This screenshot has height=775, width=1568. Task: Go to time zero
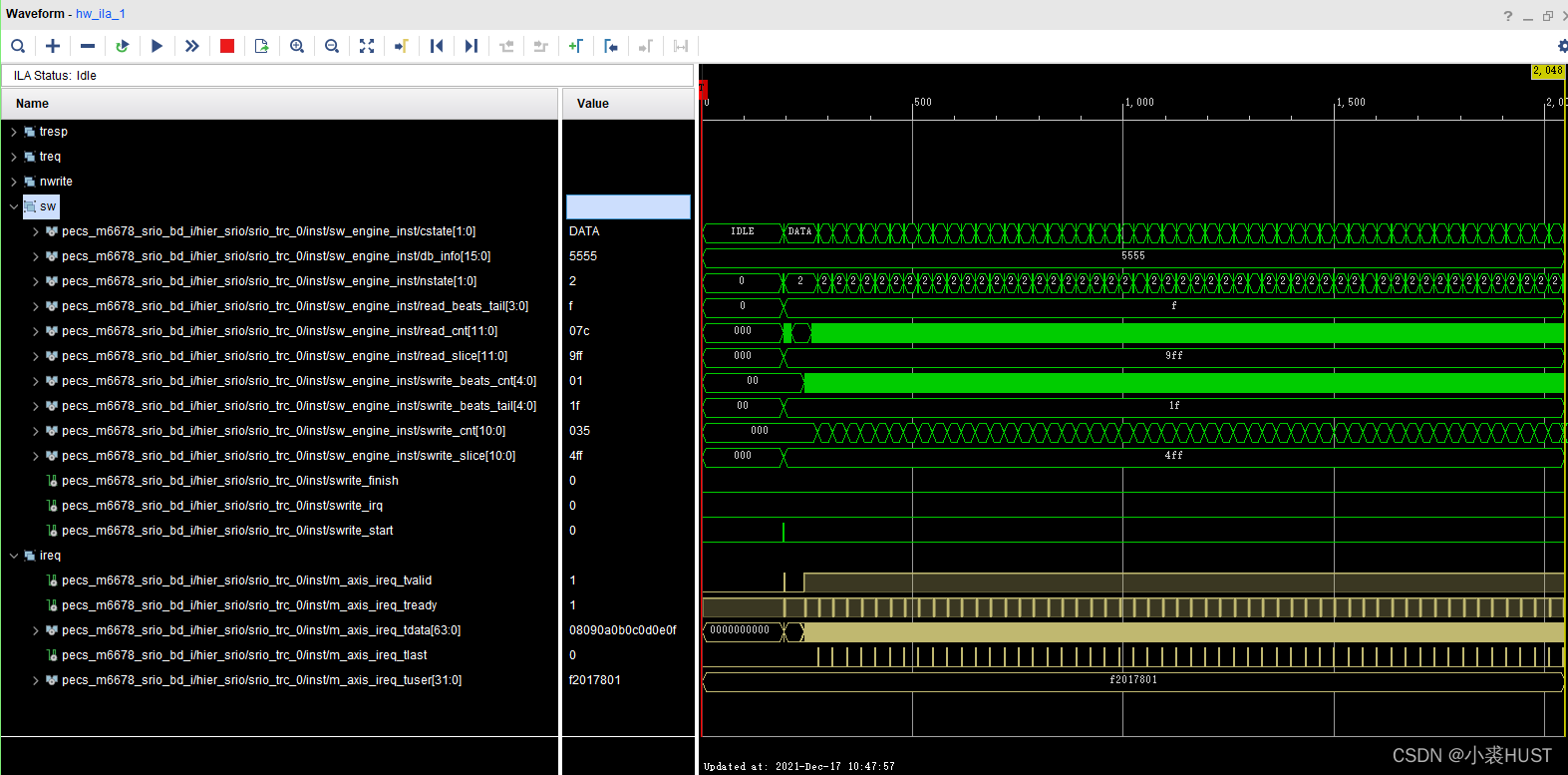(x=437, y=46)
